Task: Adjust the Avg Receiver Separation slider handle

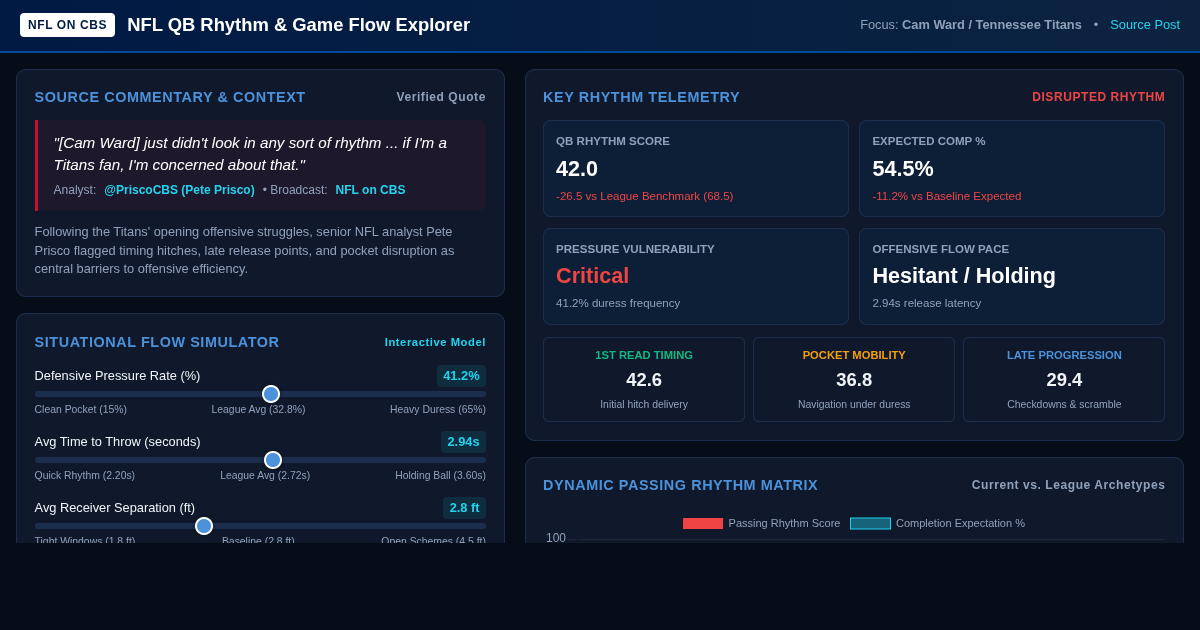Action: pos(204,526)
